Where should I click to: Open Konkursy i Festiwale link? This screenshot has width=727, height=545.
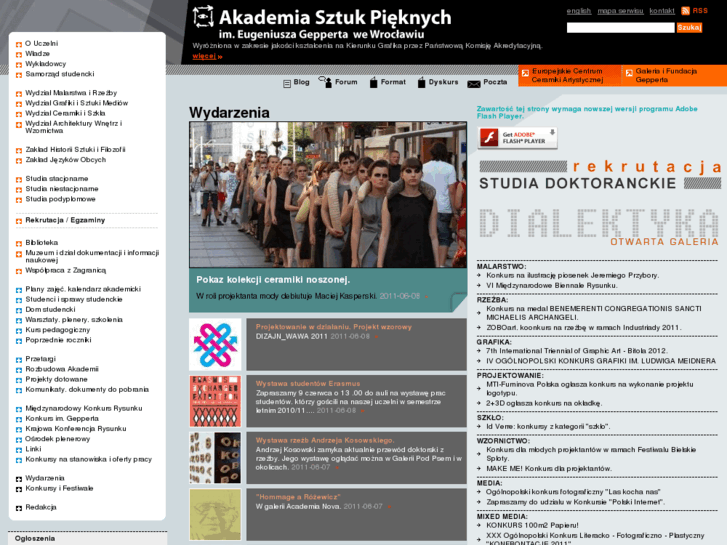click(59, 488)
